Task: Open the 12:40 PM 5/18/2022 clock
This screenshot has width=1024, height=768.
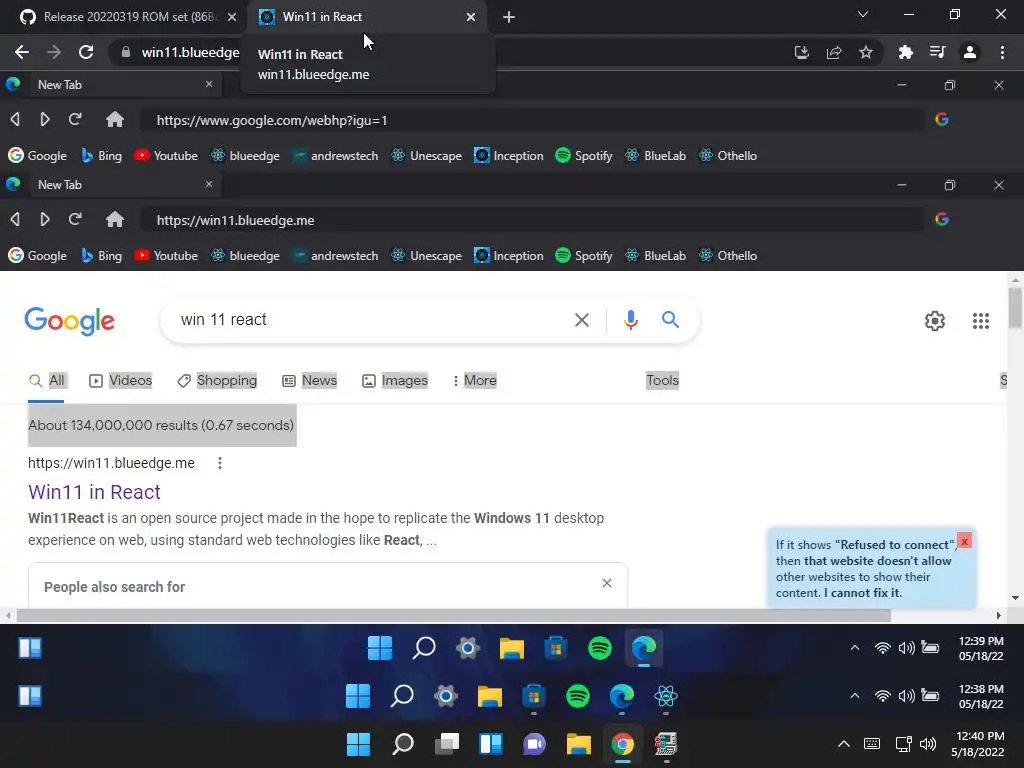Action: 978,744
